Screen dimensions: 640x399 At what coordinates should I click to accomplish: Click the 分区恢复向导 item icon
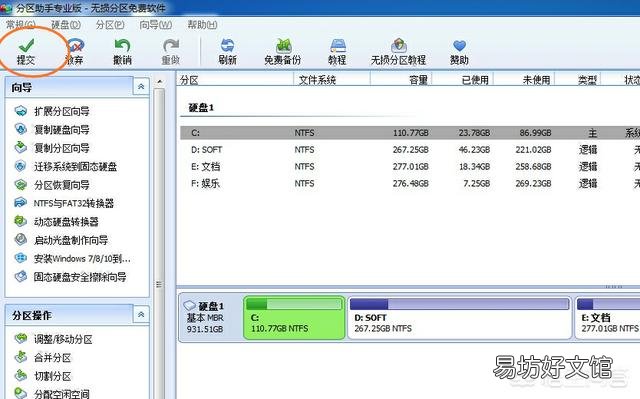[x=20, y=184]
